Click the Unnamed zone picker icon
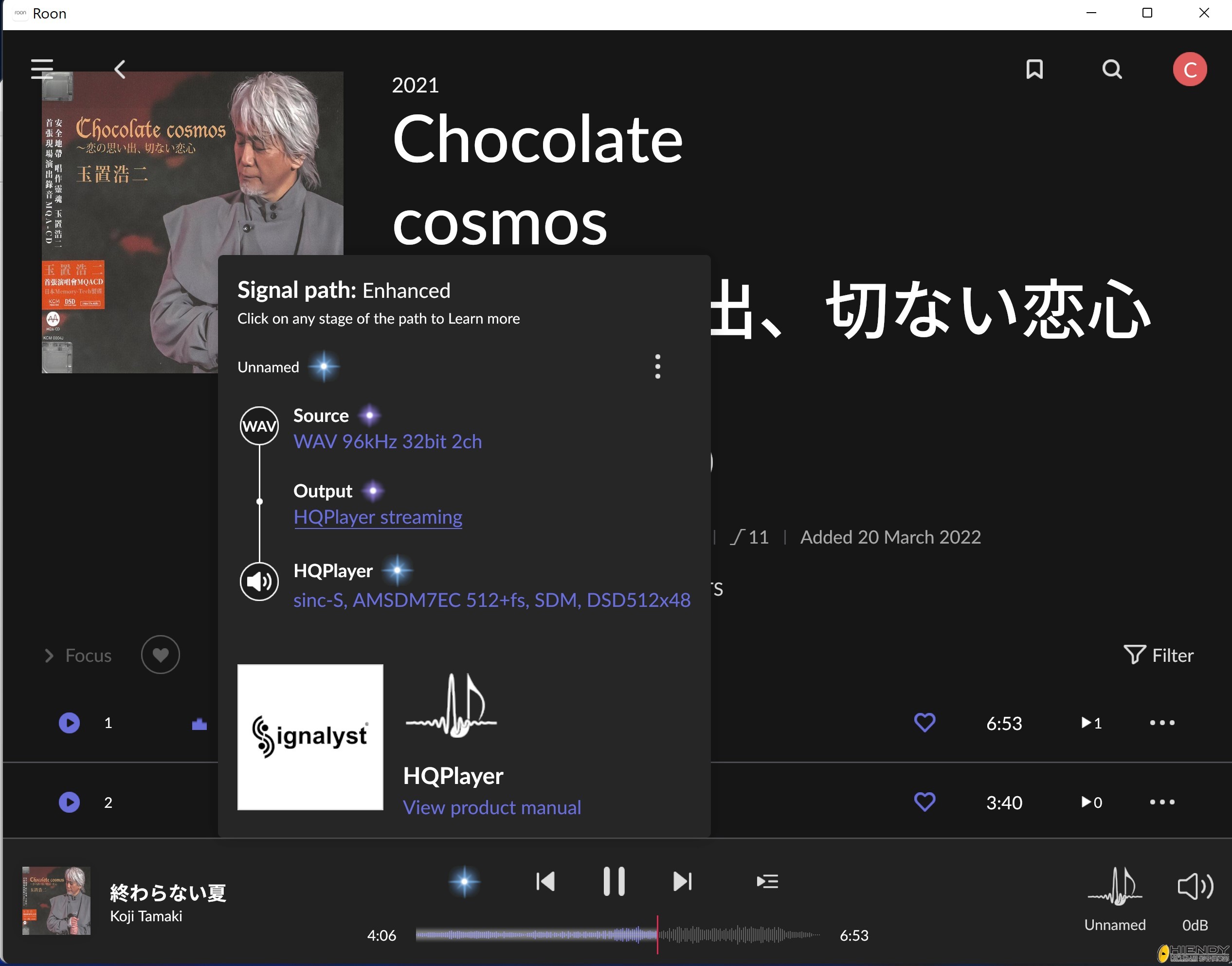The image size is (1232, 966). tap(1114, 887)
